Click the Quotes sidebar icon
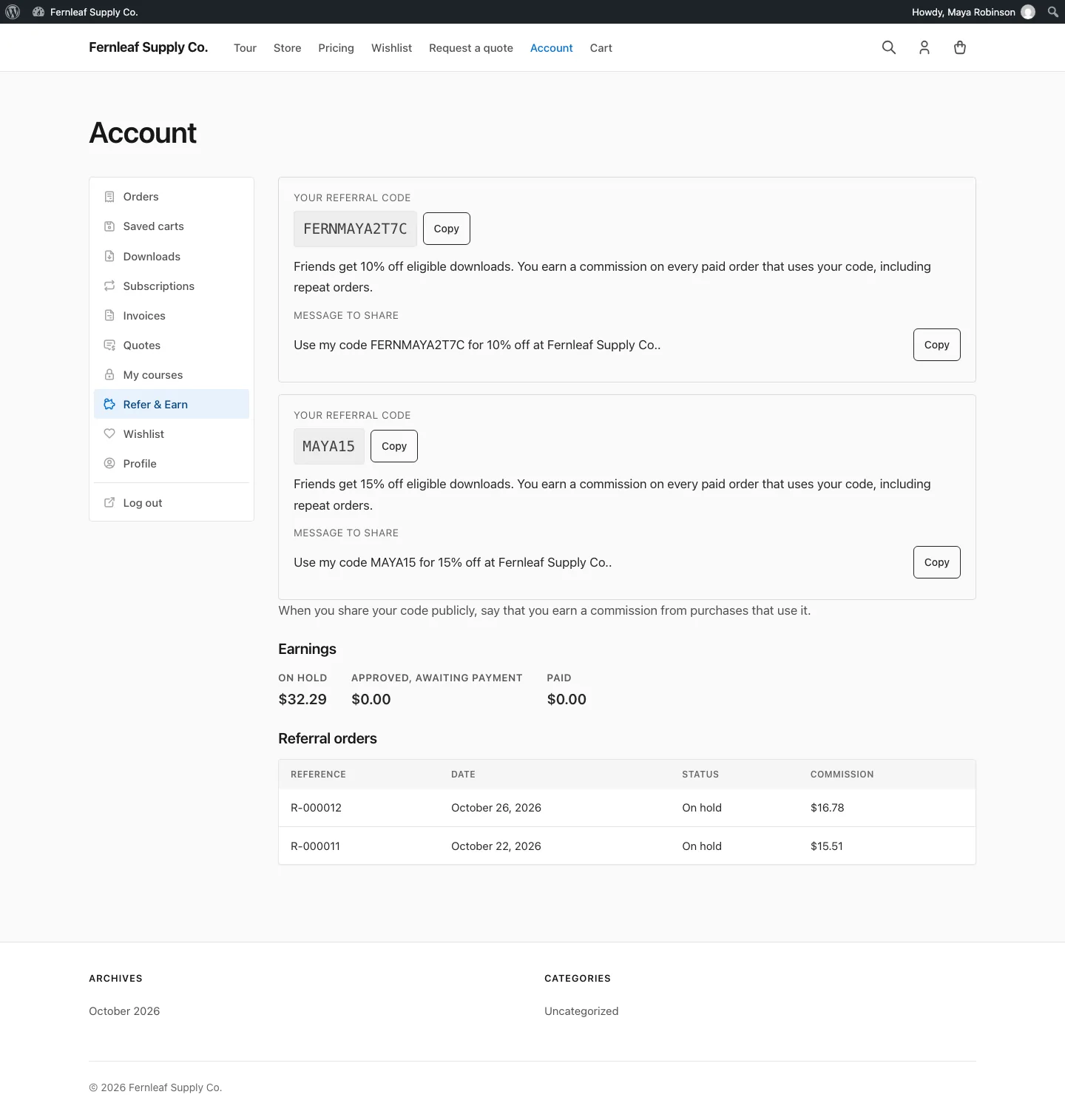This screenshot has width=1065, height=1120. coord(109,345)
